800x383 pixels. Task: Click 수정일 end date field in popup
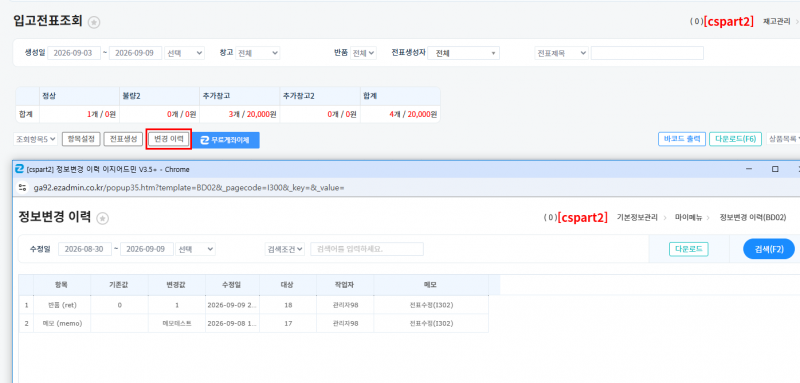tap(147, 249)
